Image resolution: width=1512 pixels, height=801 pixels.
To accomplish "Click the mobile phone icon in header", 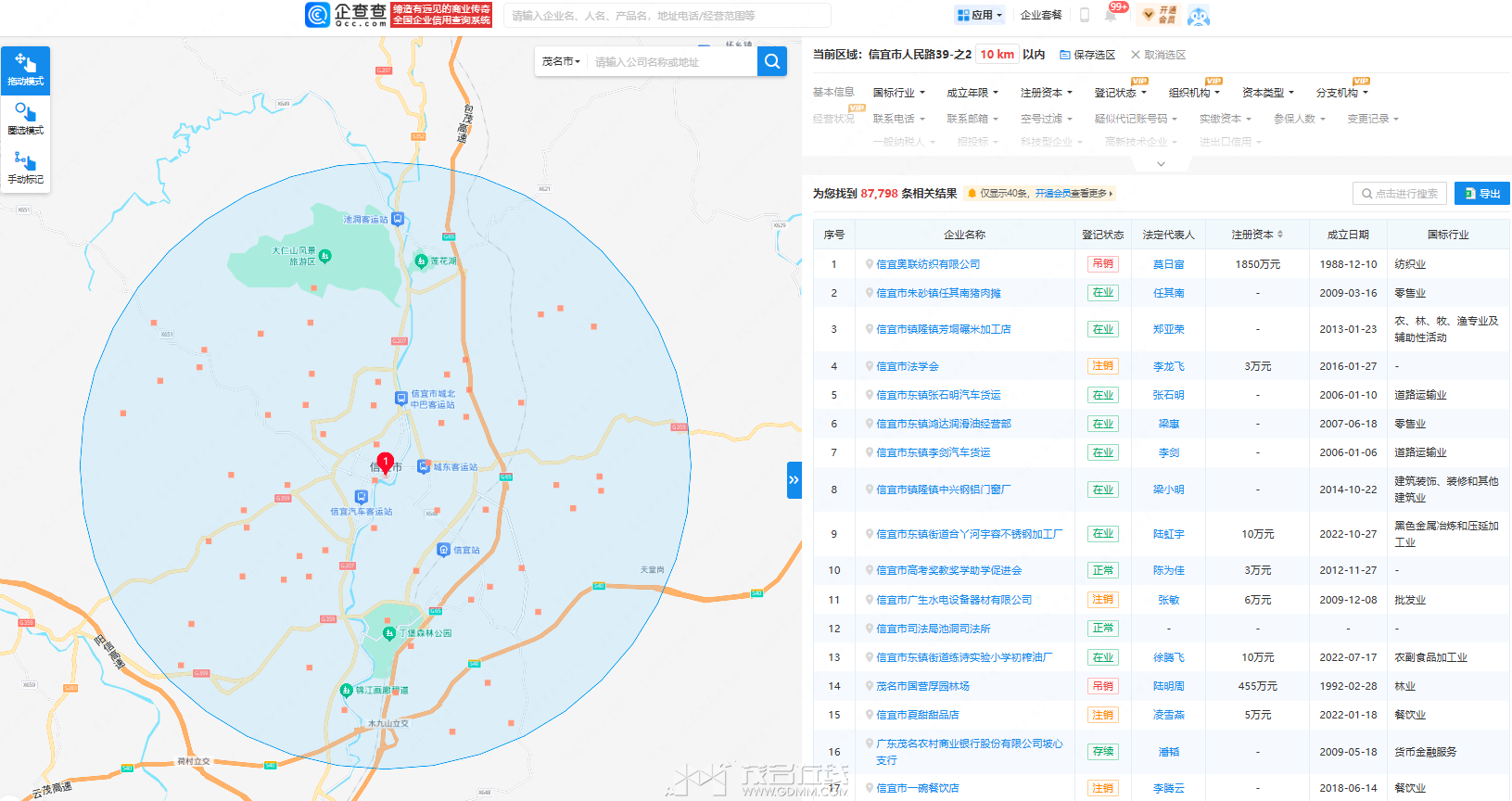I will [1084, 15].
